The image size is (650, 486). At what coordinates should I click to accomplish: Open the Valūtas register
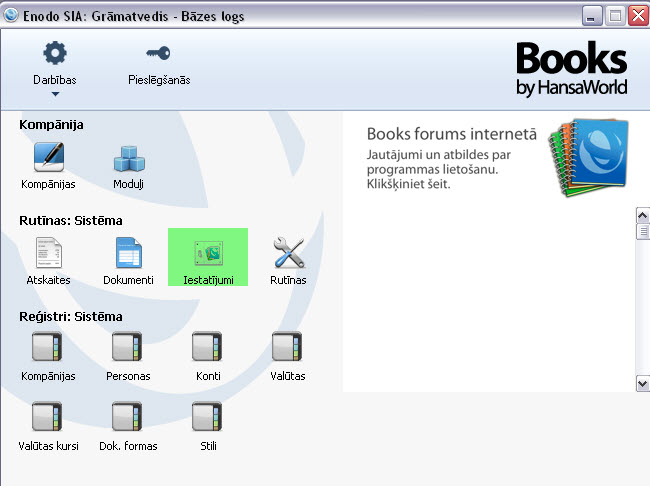[x=287, y=347]
